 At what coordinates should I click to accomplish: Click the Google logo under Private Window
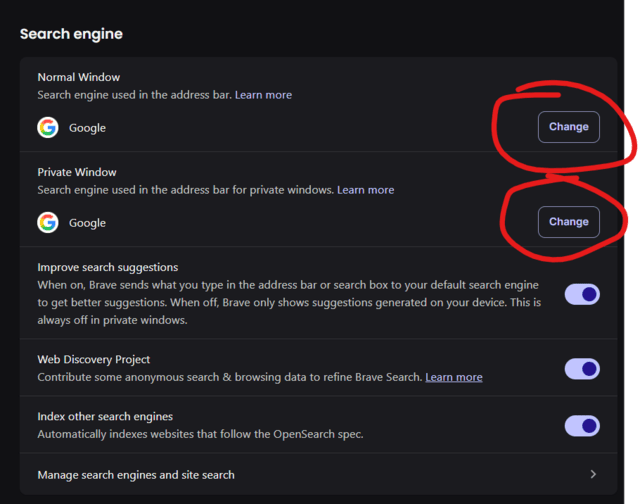[x=48, y=222]
